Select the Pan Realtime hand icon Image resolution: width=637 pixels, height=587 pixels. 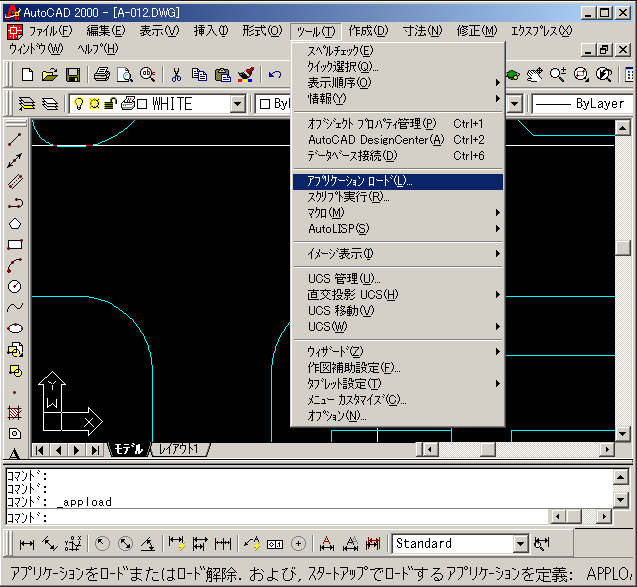tap(534, 75)
